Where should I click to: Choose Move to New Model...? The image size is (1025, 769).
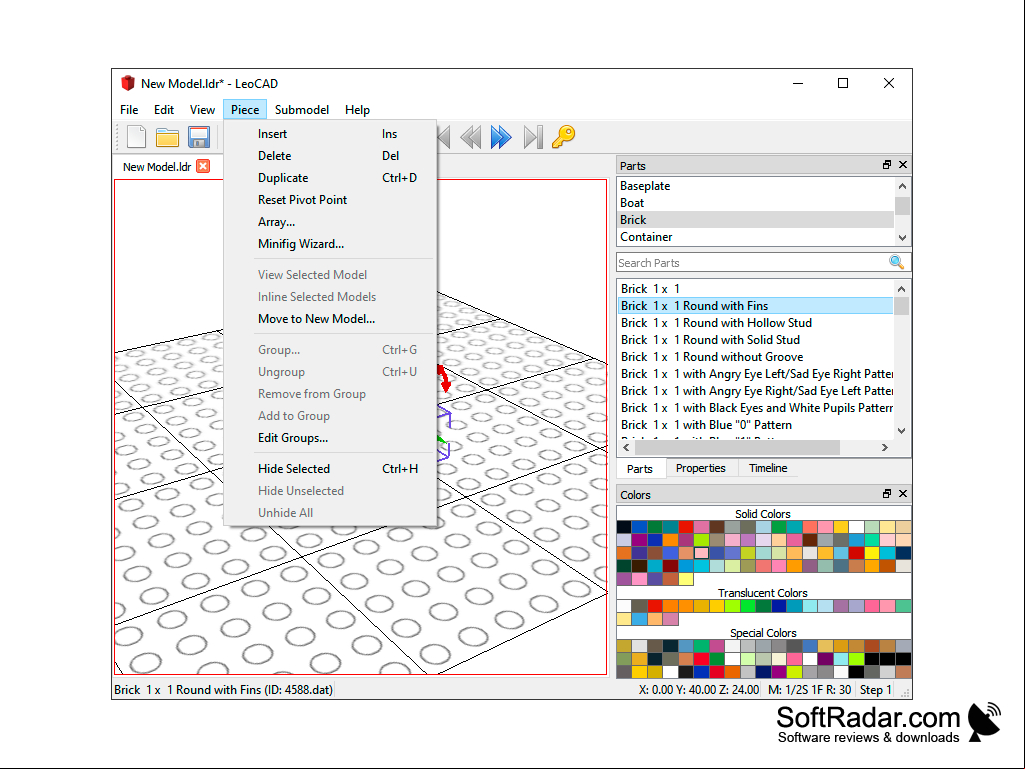pyautogui.click(x=330, y=319)
